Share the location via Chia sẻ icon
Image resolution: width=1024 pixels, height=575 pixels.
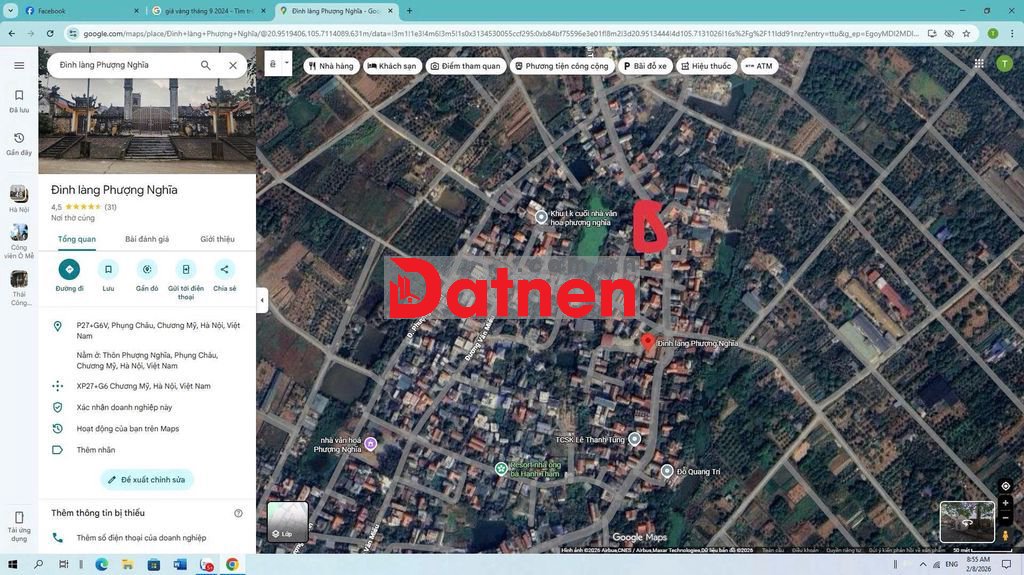coord(225,269)
